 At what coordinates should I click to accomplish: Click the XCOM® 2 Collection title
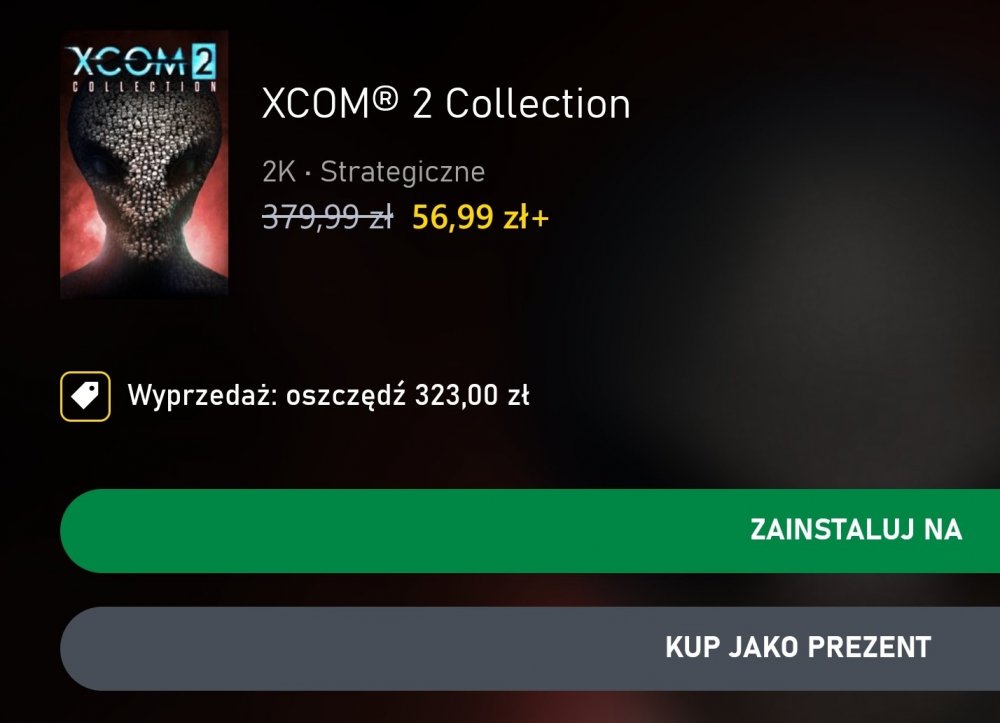[x=446, y=103]
